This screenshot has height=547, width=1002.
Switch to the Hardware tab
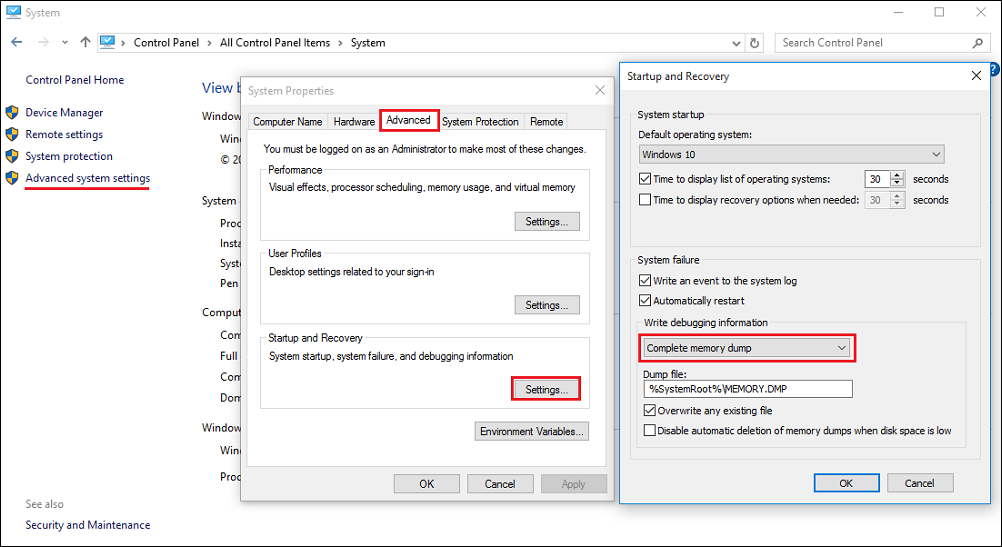pos(354,121)
